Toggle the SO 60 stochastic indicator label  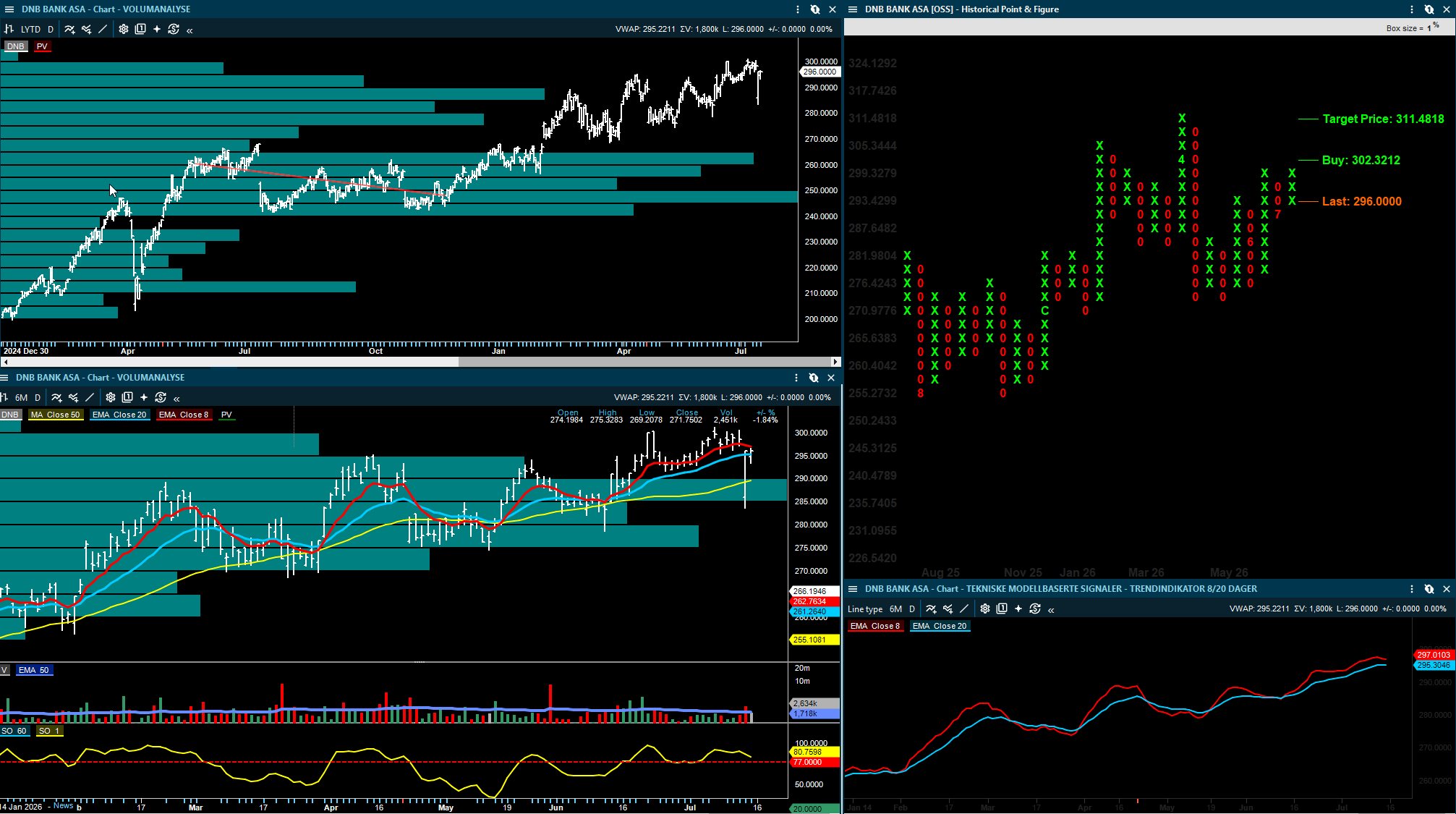coord(14,731)
